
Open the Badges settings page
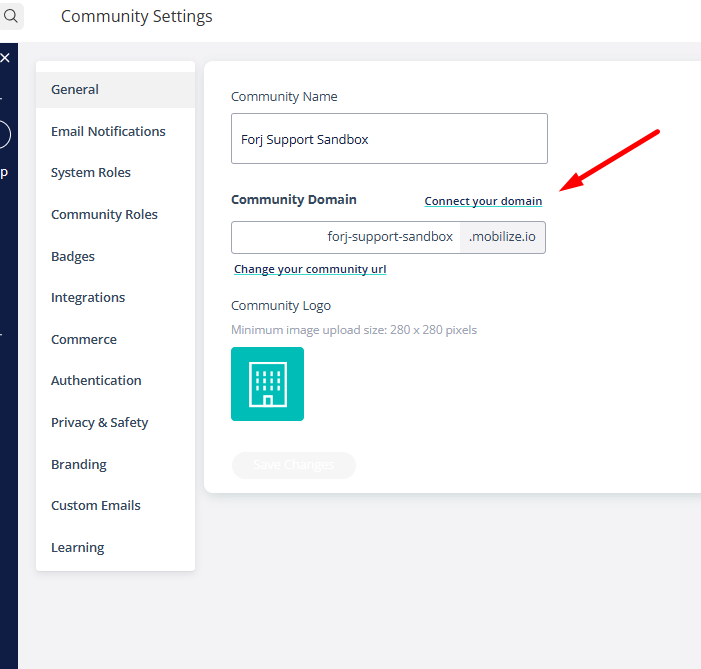[x=73, y=256]
